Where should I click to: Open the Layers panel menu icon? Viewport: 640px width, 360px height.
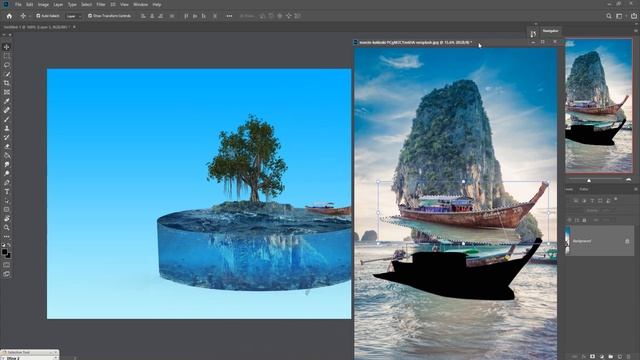coord(636,189)
